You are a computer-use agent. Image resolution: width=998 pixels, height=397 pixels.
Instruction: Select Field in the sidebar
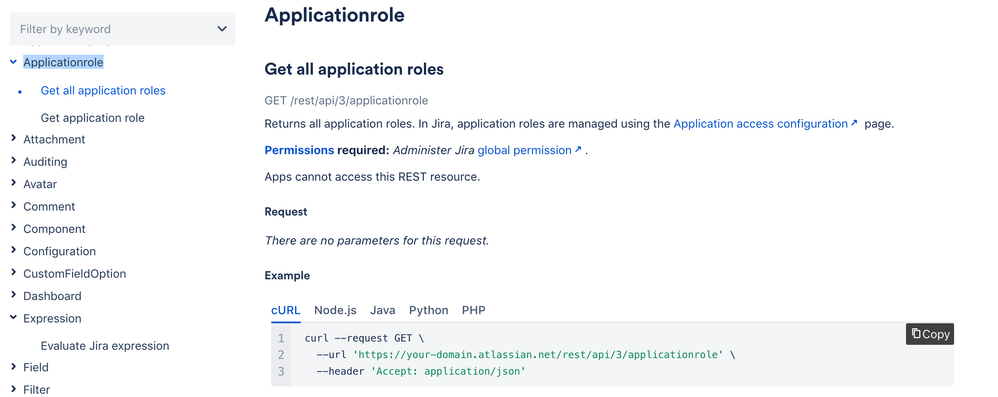click(x=36, y=367)
